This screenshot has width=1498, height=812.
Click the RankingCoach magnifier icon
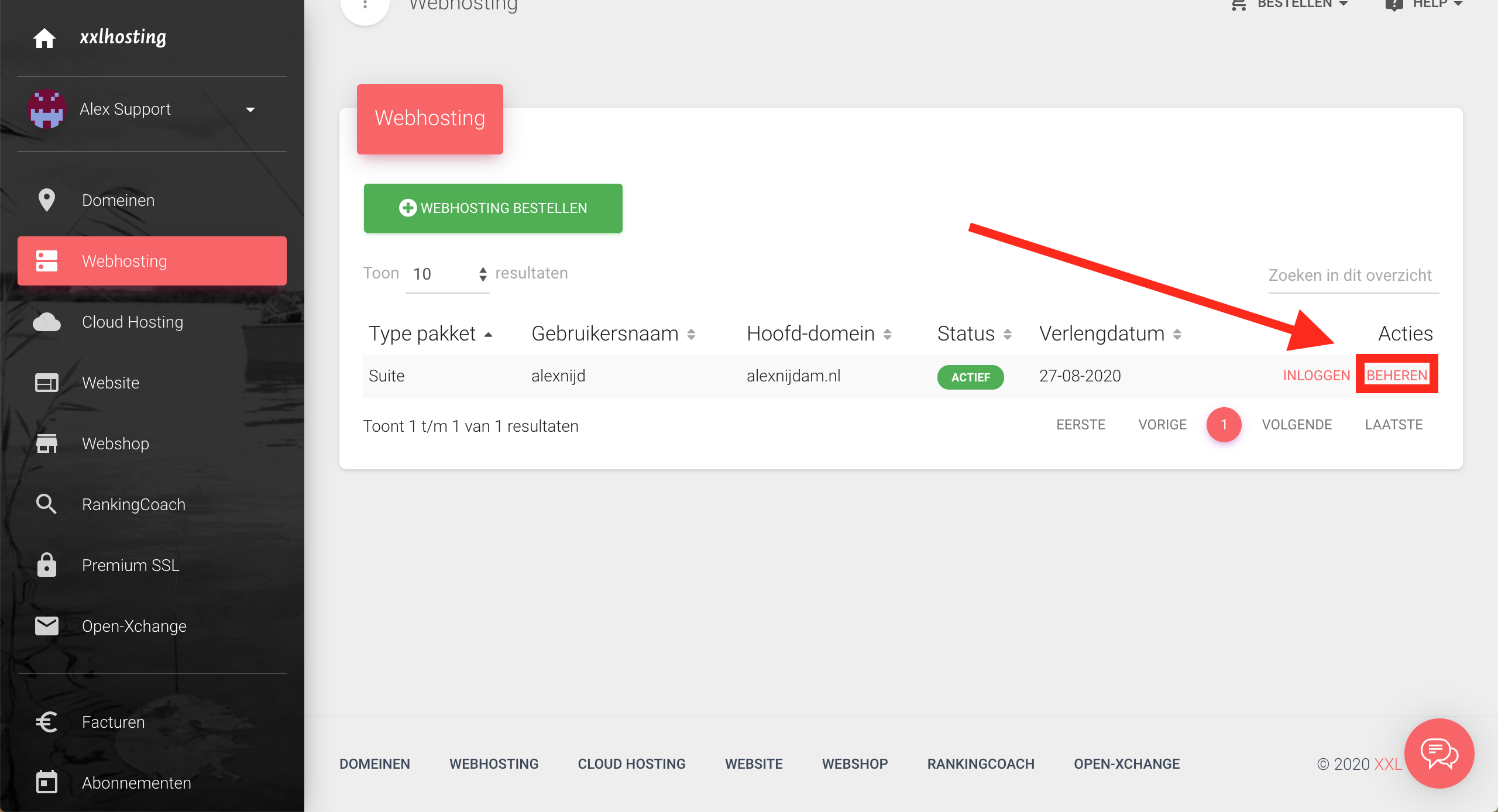coord(46,504)
